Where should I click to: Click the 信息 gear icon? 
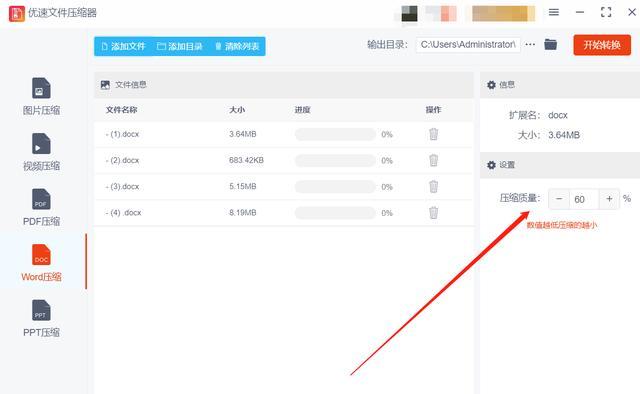pos(491,85)
